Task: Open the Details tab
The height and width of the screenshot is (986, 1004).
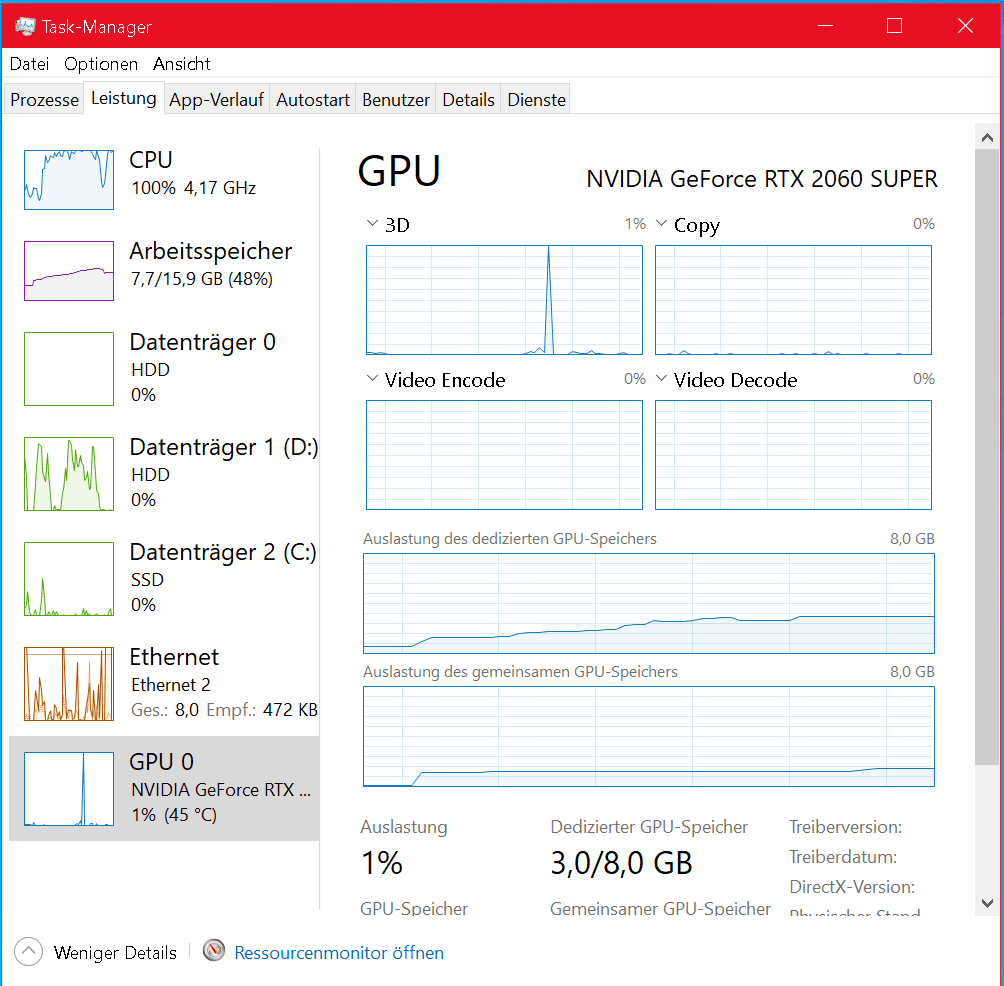Action: point(468,100)
